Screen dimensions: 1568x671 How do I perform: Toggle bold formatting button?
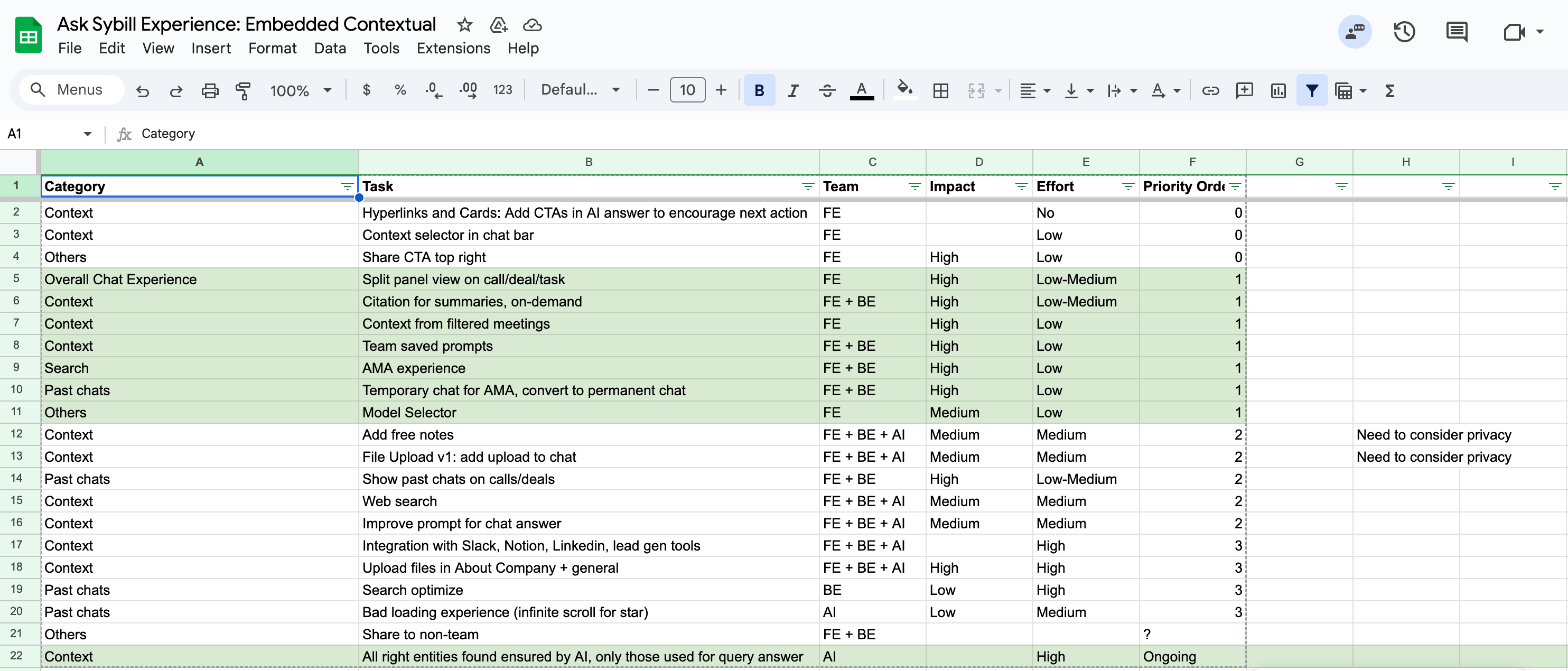click(x=759, y=90)
